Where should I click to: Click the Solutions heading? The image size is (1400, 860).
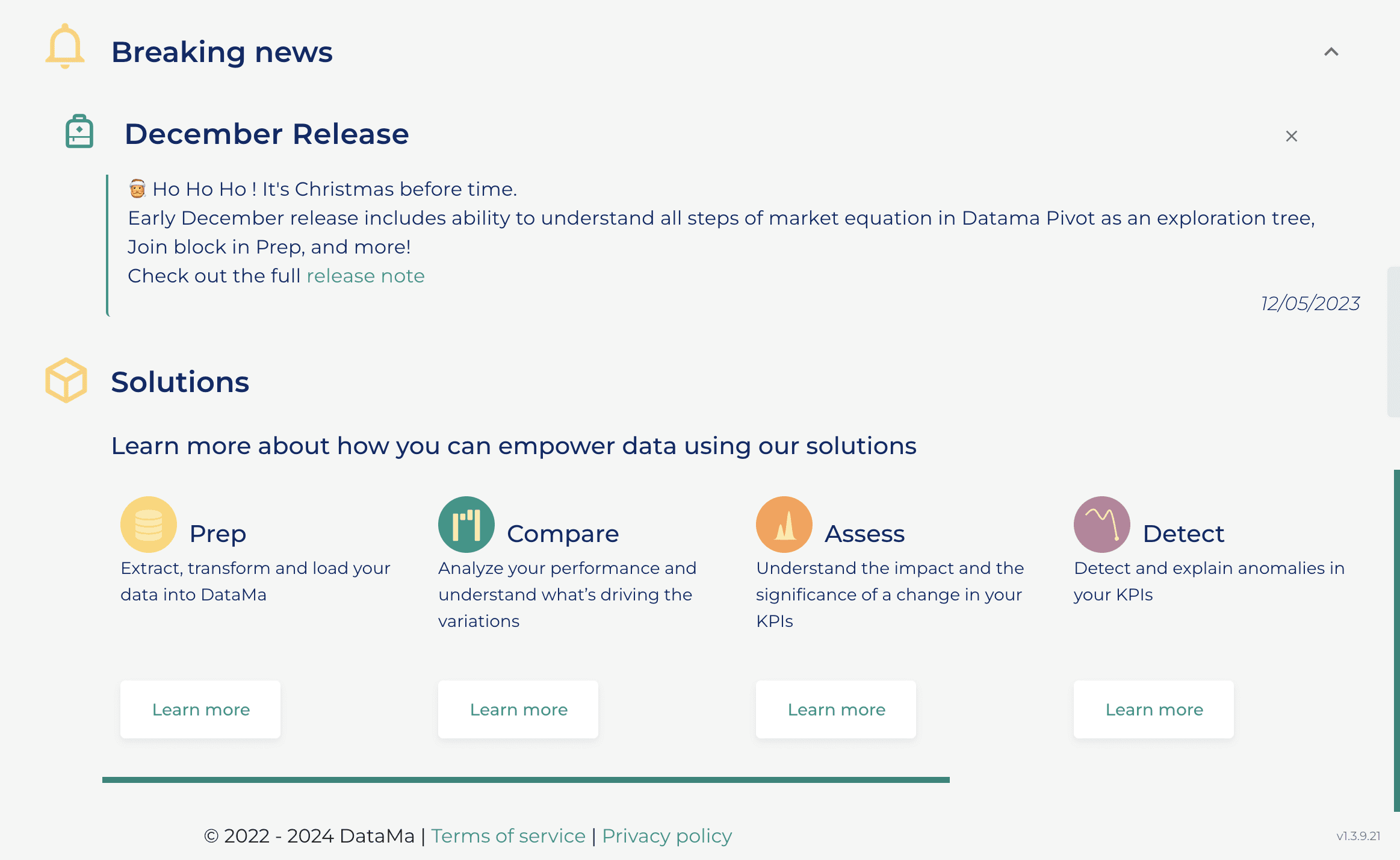point(180,382)
